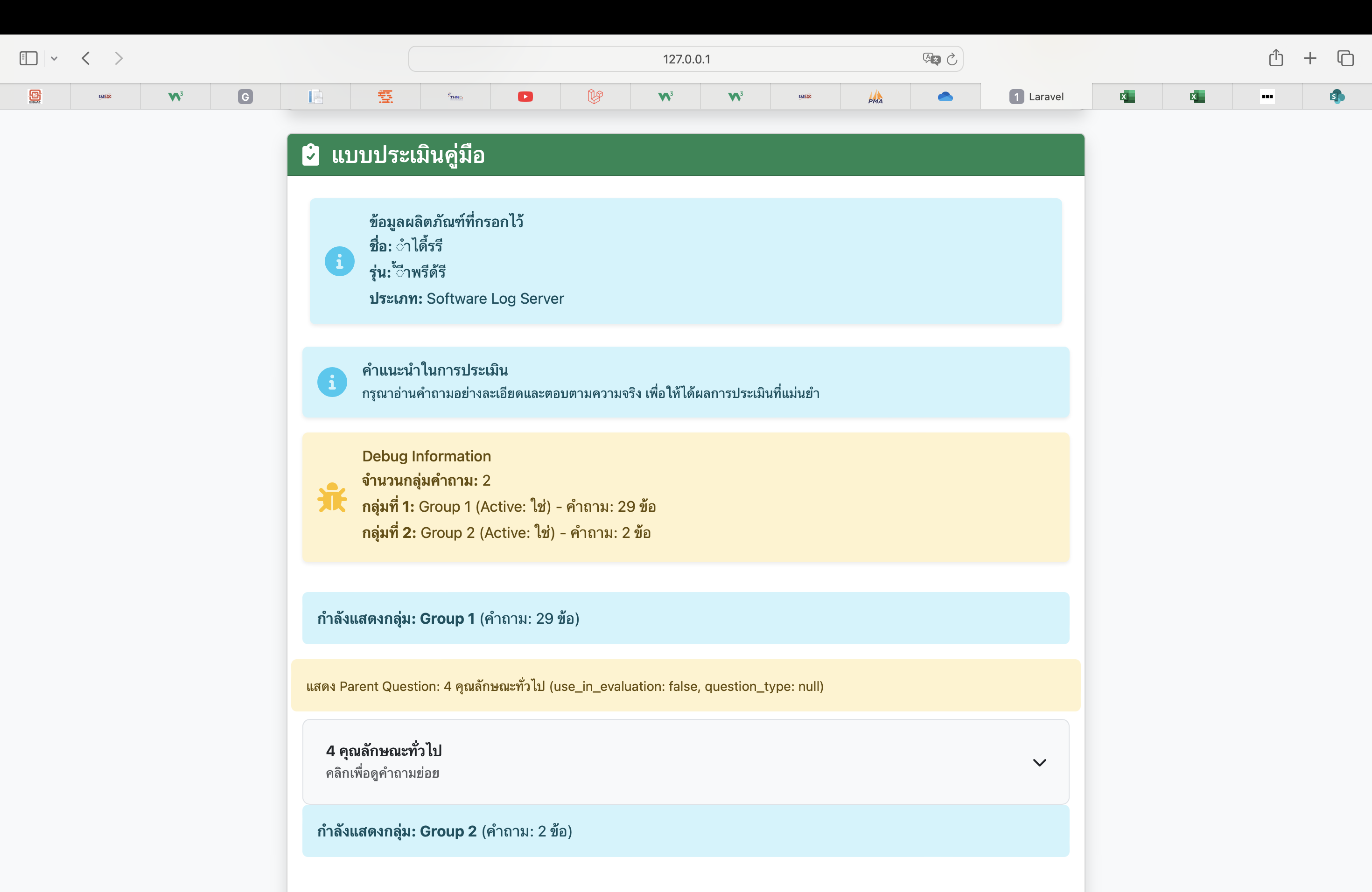
Task: Expand the 4 คุณลักษณะทั่วไป question chevron
Action: click(1039, 762)
